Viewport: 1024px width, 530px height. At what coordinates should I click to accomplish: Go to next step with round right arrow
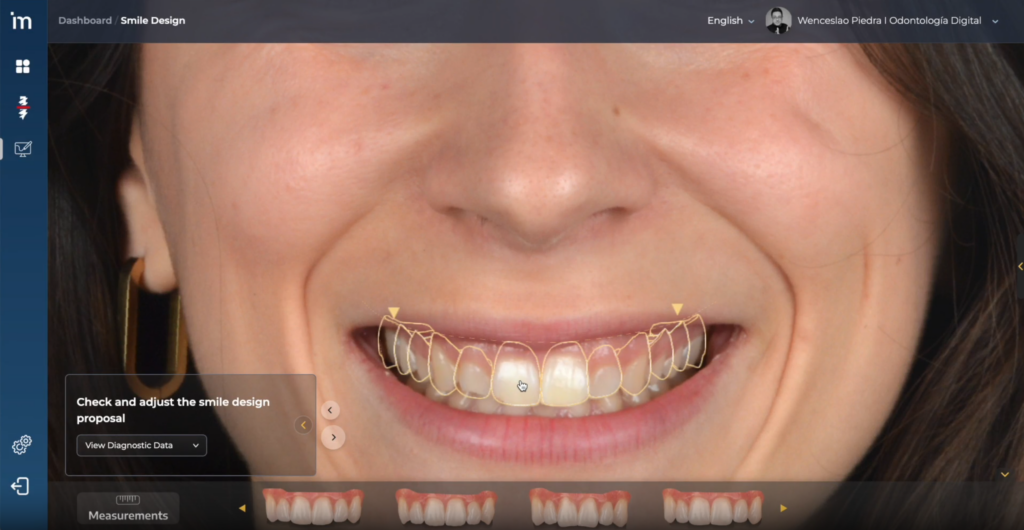pyautogui.click(x=333, y=437)
